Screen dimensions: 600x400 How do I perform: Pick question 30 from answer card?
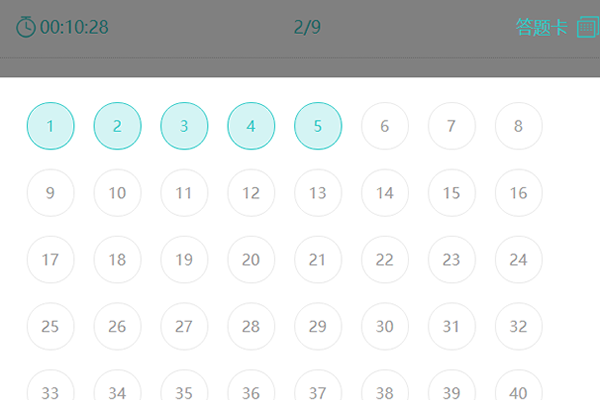coord(385,327)
